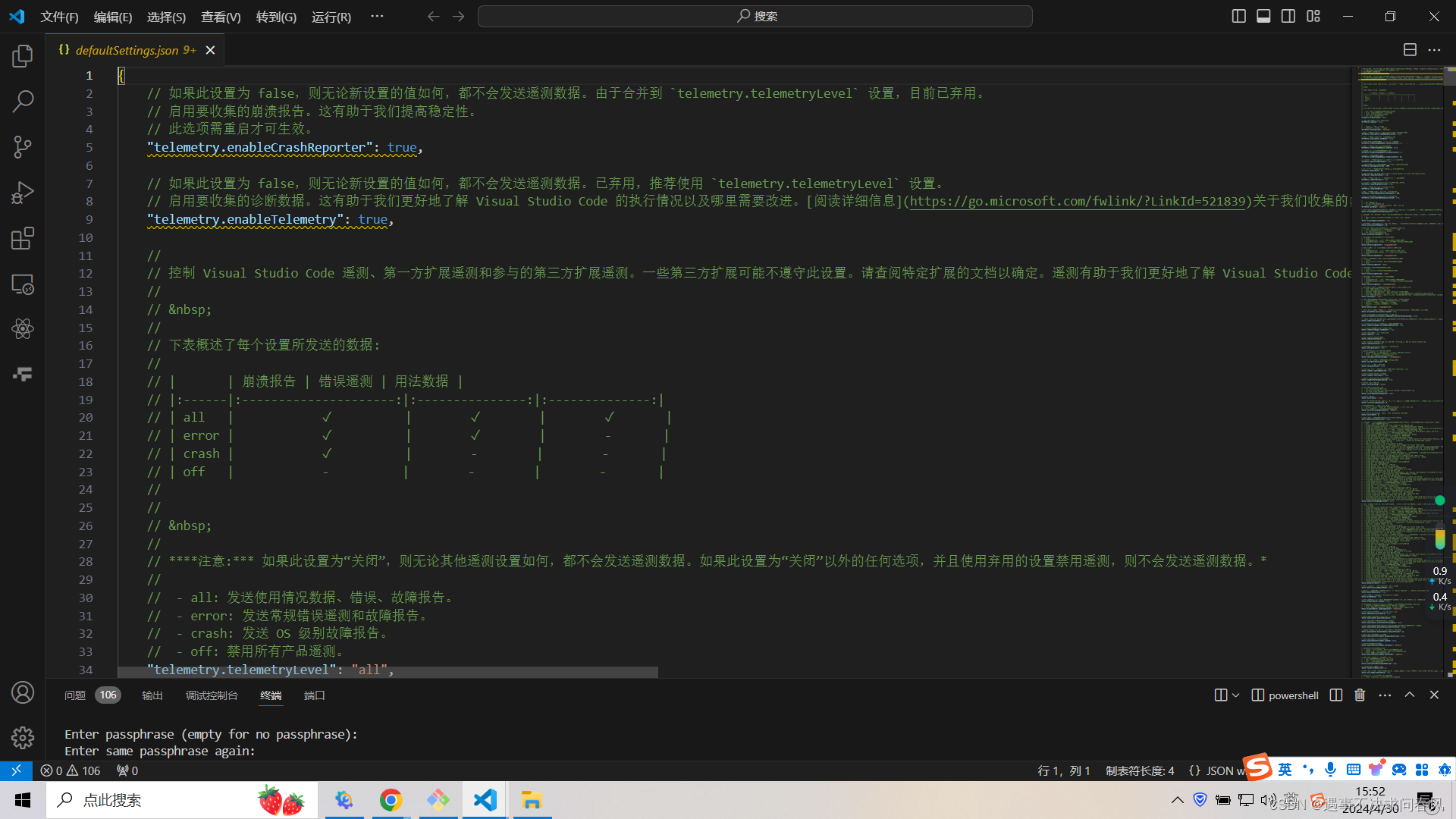Open 选择(S) menu

click(x=166, y=17)
